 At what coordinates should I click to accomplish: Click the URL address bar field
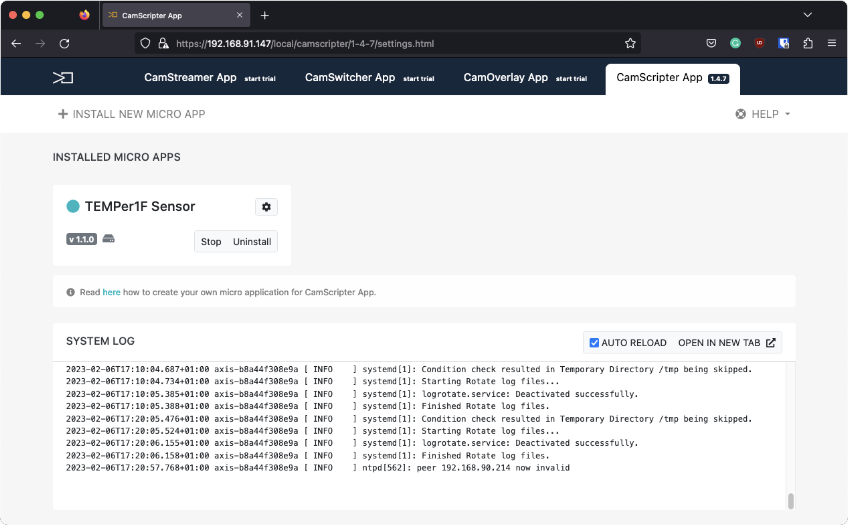tap(387, 44)
